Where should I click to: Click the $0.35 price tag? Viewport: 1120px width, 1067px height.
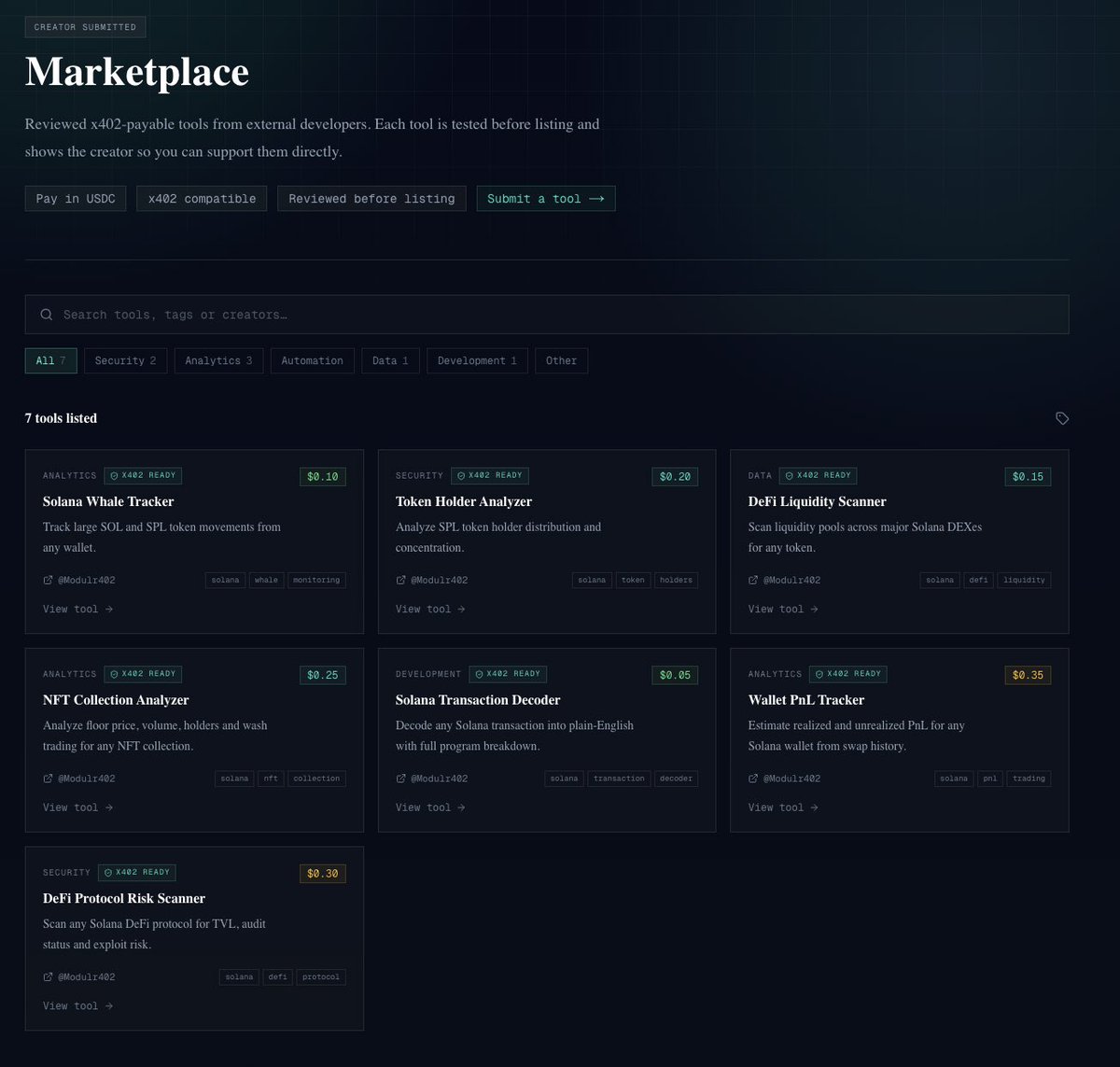(x=1028, y=675)
